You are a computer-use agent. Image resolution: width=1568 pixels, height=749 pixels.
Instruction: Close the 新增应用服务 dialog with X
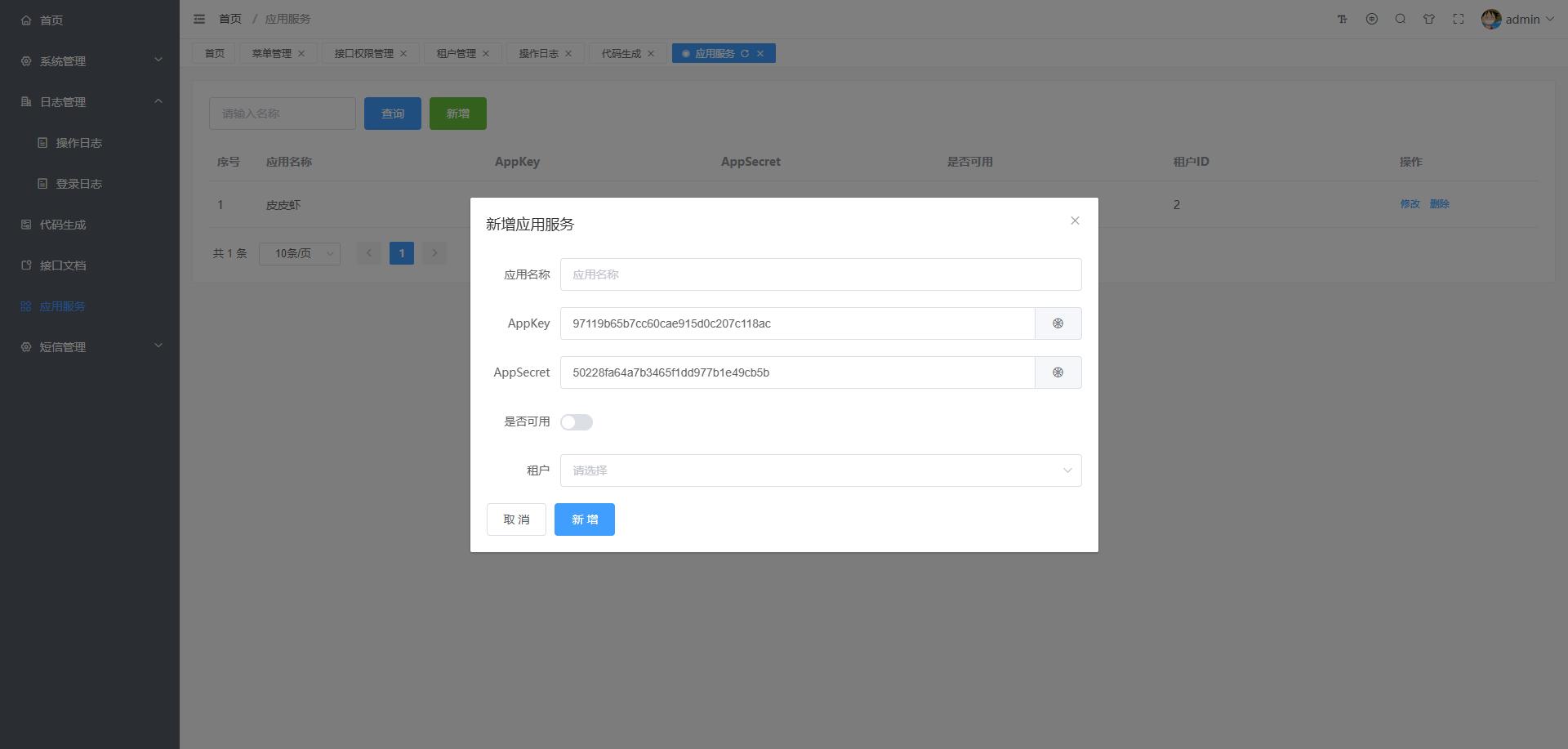[1075, 221]
